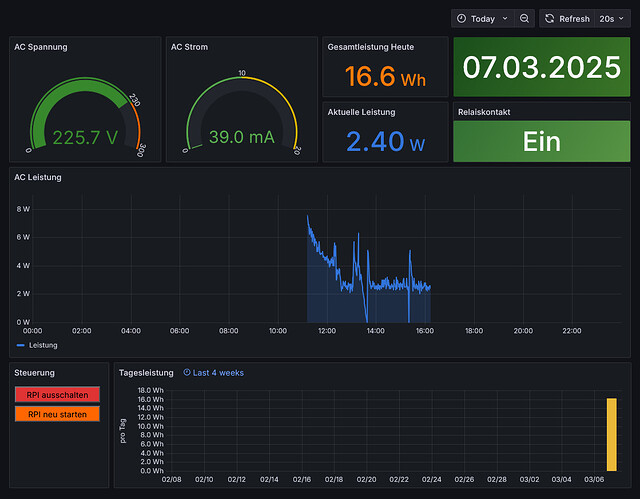Open the AC Strom panel title
640x499 pixels.
pyautogui.click(x=189, y=47)
